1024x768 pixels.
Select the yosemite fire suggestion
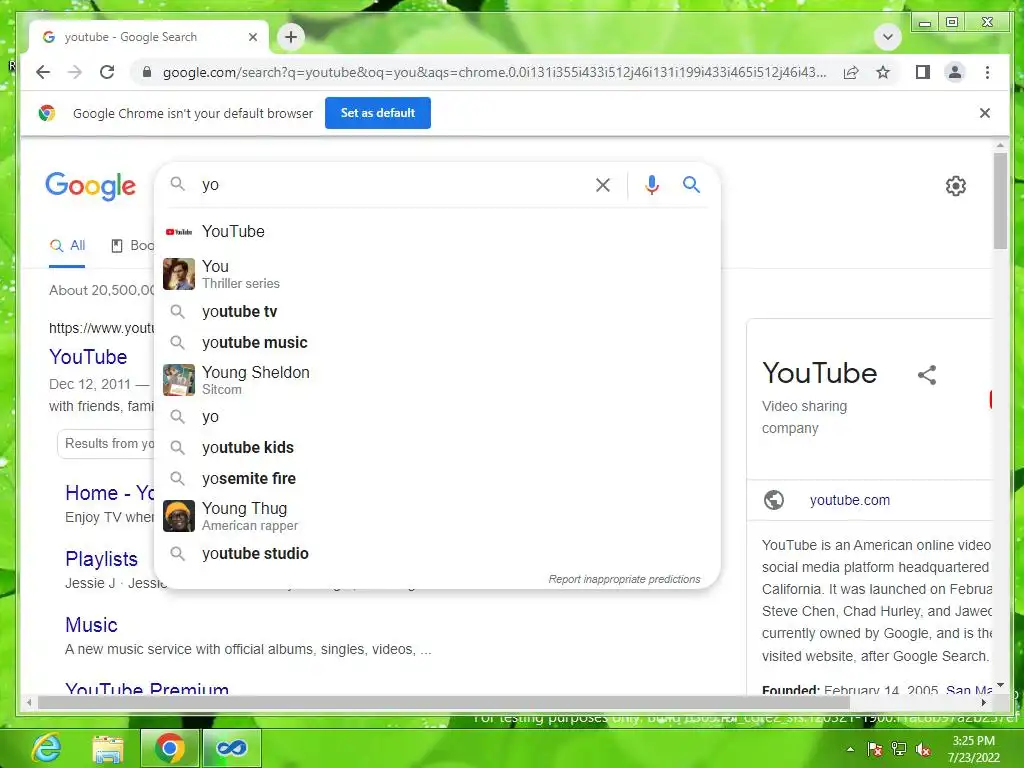[x=438, y=478]
